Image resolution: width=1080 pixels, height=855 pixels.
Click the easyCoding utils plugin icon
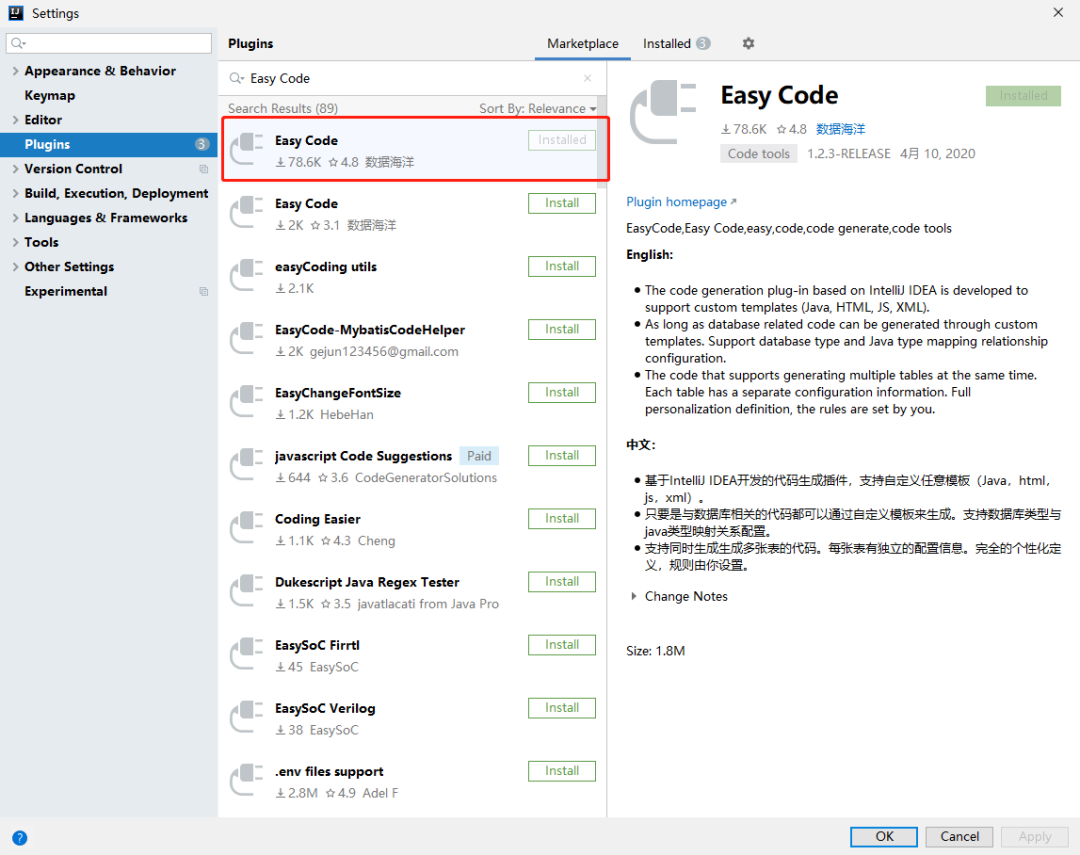pos(247,276)
